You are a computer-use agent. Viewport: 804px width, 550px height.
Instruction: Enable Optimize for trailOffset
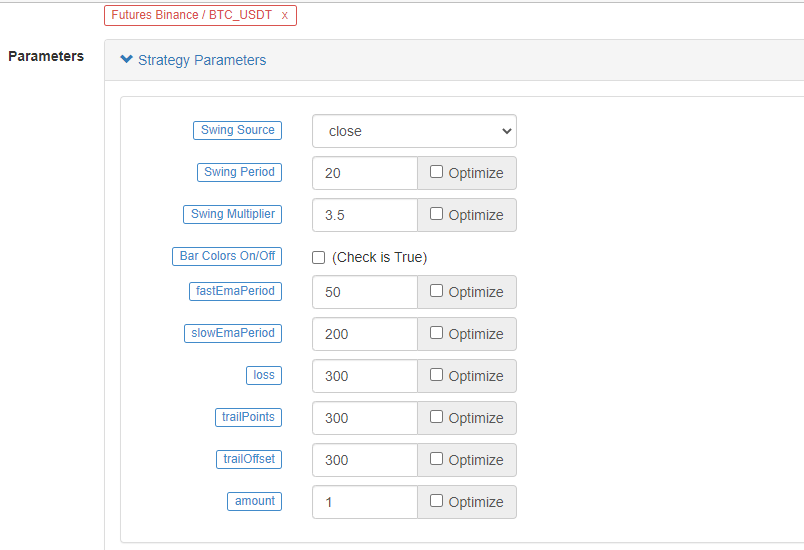437,459
